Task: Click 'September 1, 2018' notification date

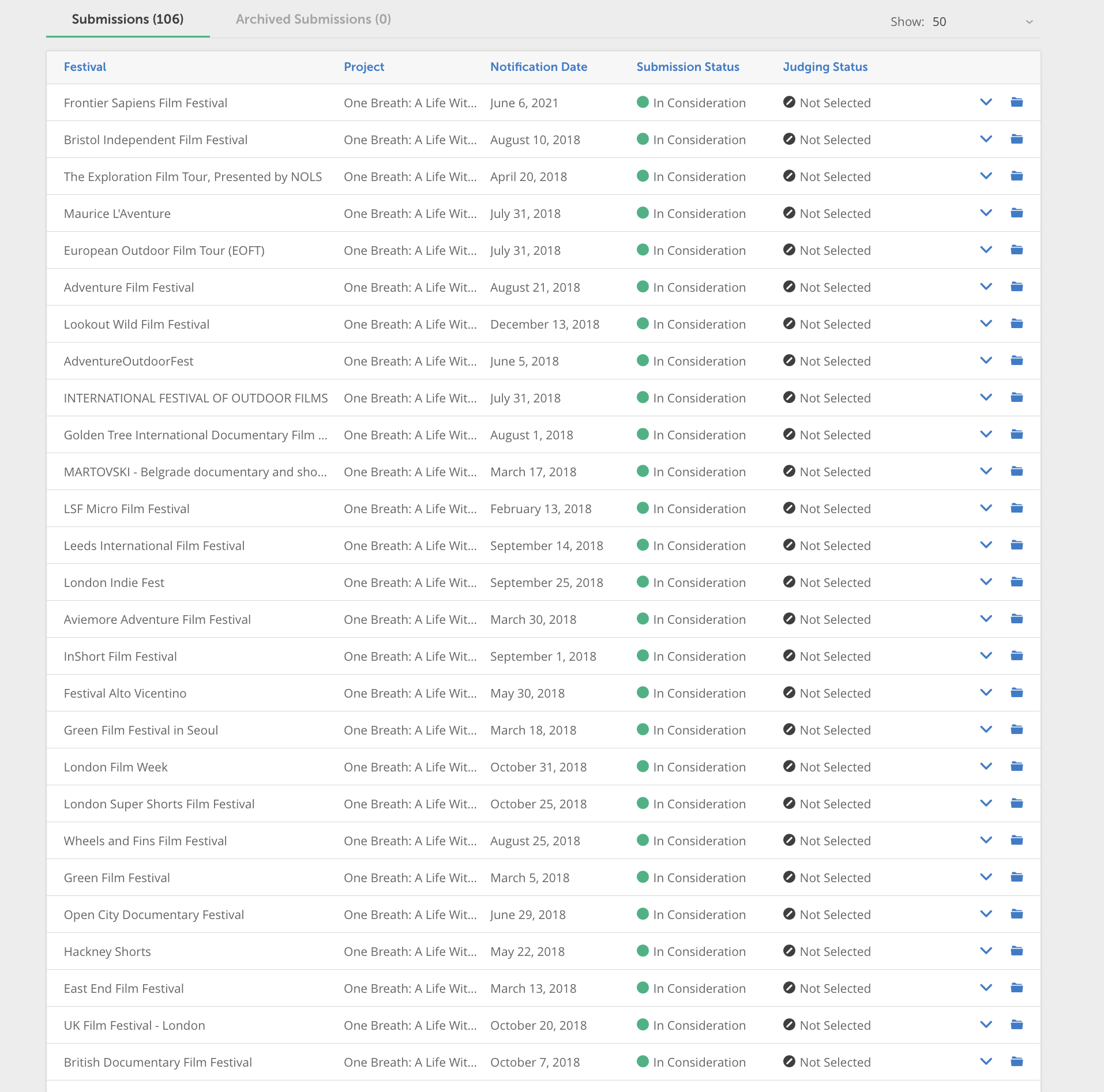Action: click(543, 656)
